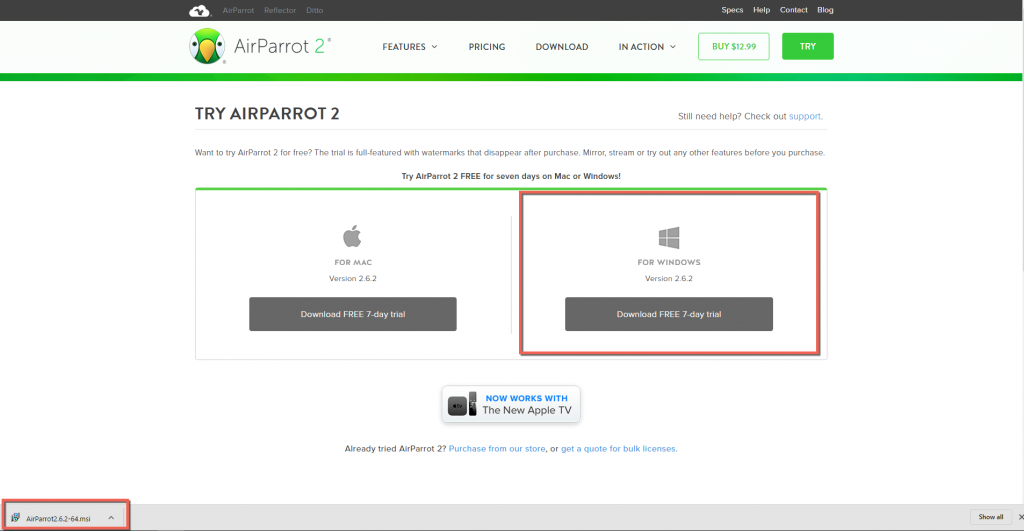1024x531 pixels.
Task: Download the free Mac 7-day trial
Action: 352,314
